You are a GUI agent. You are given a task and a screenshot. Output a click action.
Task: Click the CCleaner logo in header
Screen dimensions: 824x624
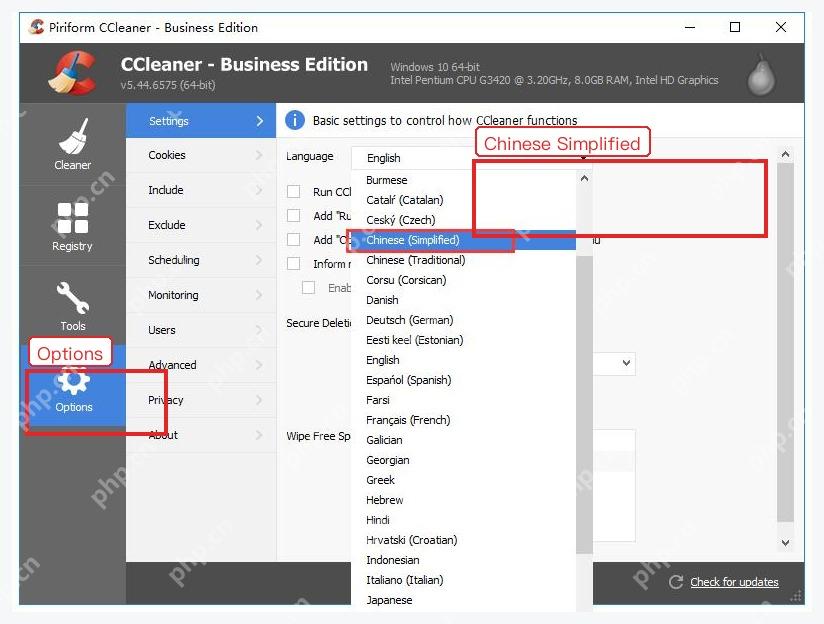[x=73, y=73]
